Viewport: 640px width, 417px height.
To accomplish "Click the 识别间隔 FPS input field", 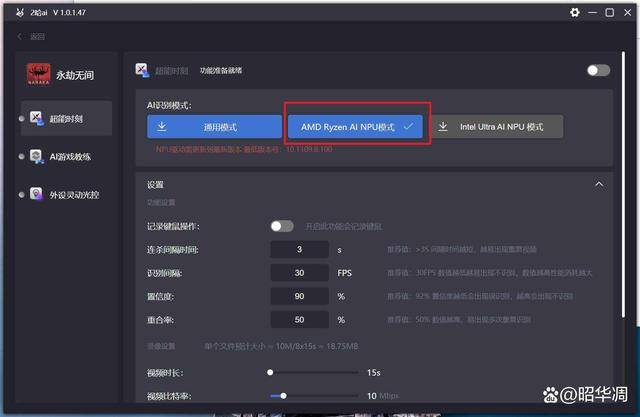I will pyautogui.click(x=299, y=273).
